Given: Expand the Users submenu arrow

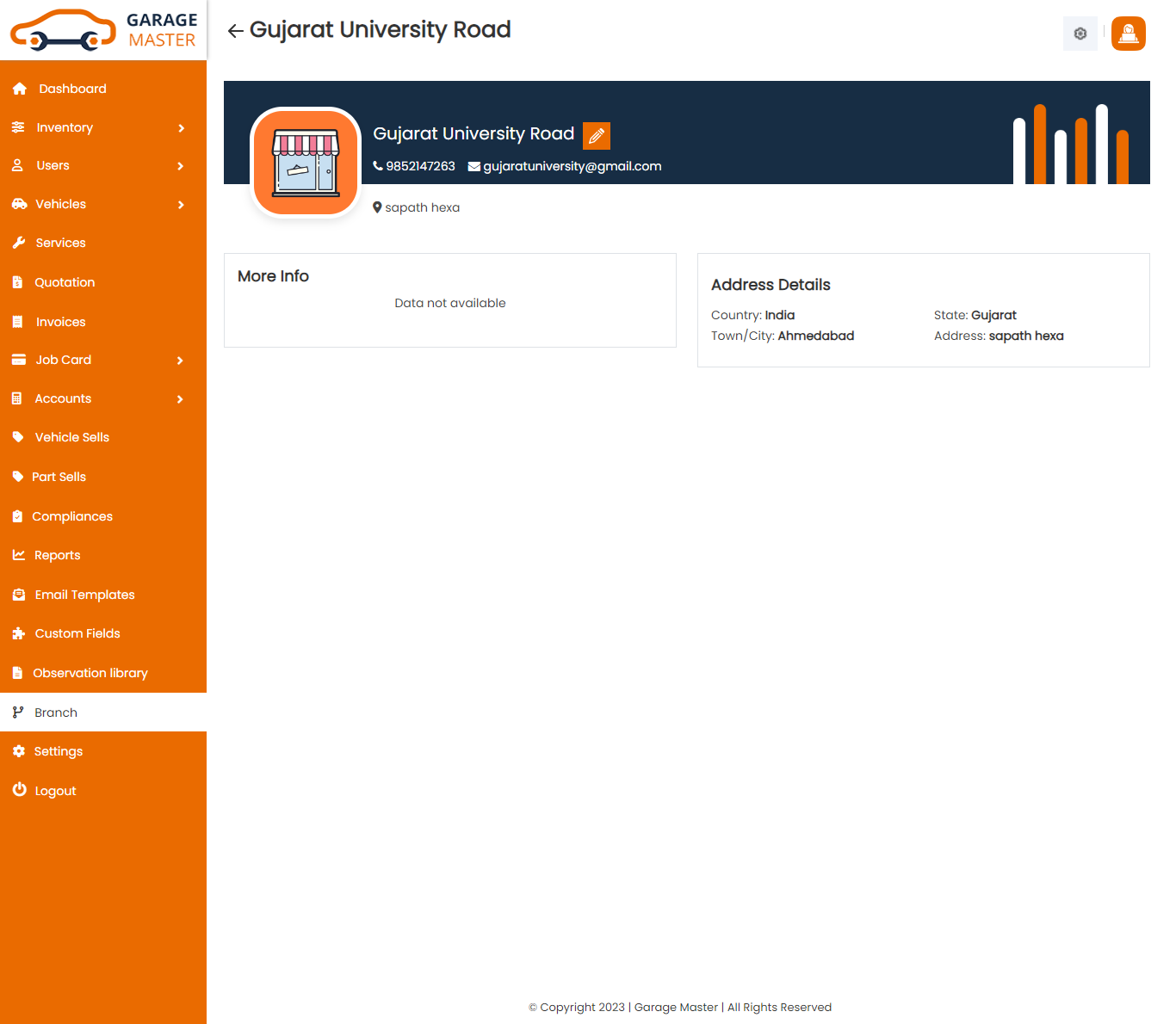Looking at the screenshot, I should click(181, 166).
